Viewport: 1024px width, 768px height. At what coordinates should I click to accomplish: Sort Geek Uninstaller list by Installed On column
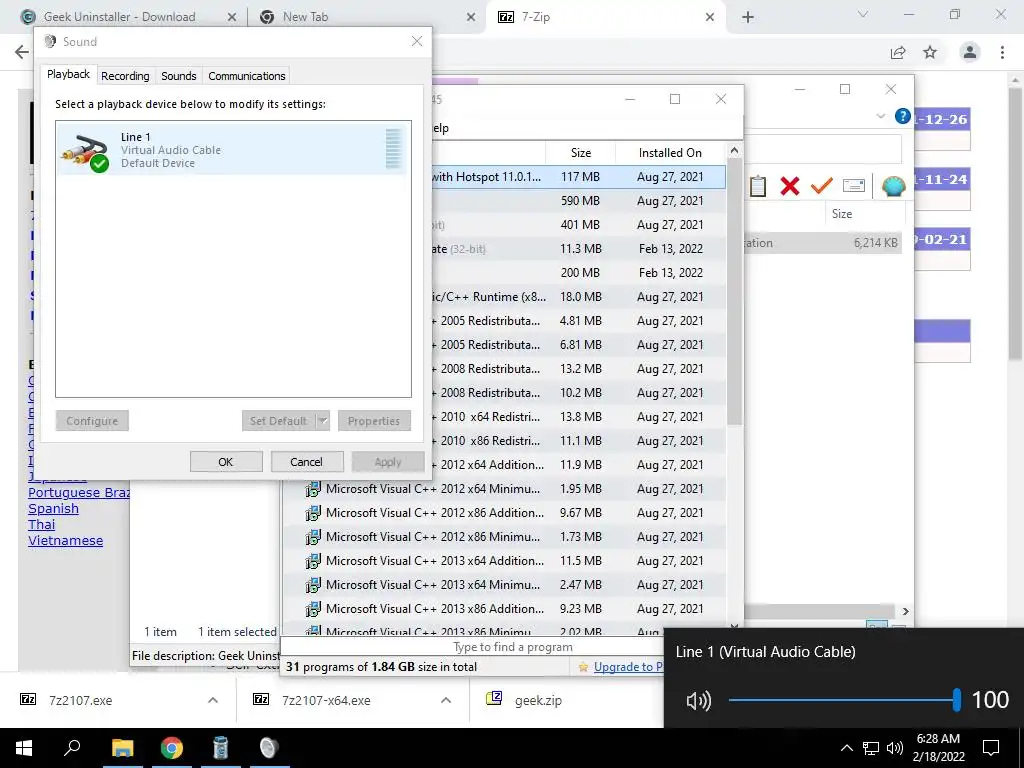point(670,153)
